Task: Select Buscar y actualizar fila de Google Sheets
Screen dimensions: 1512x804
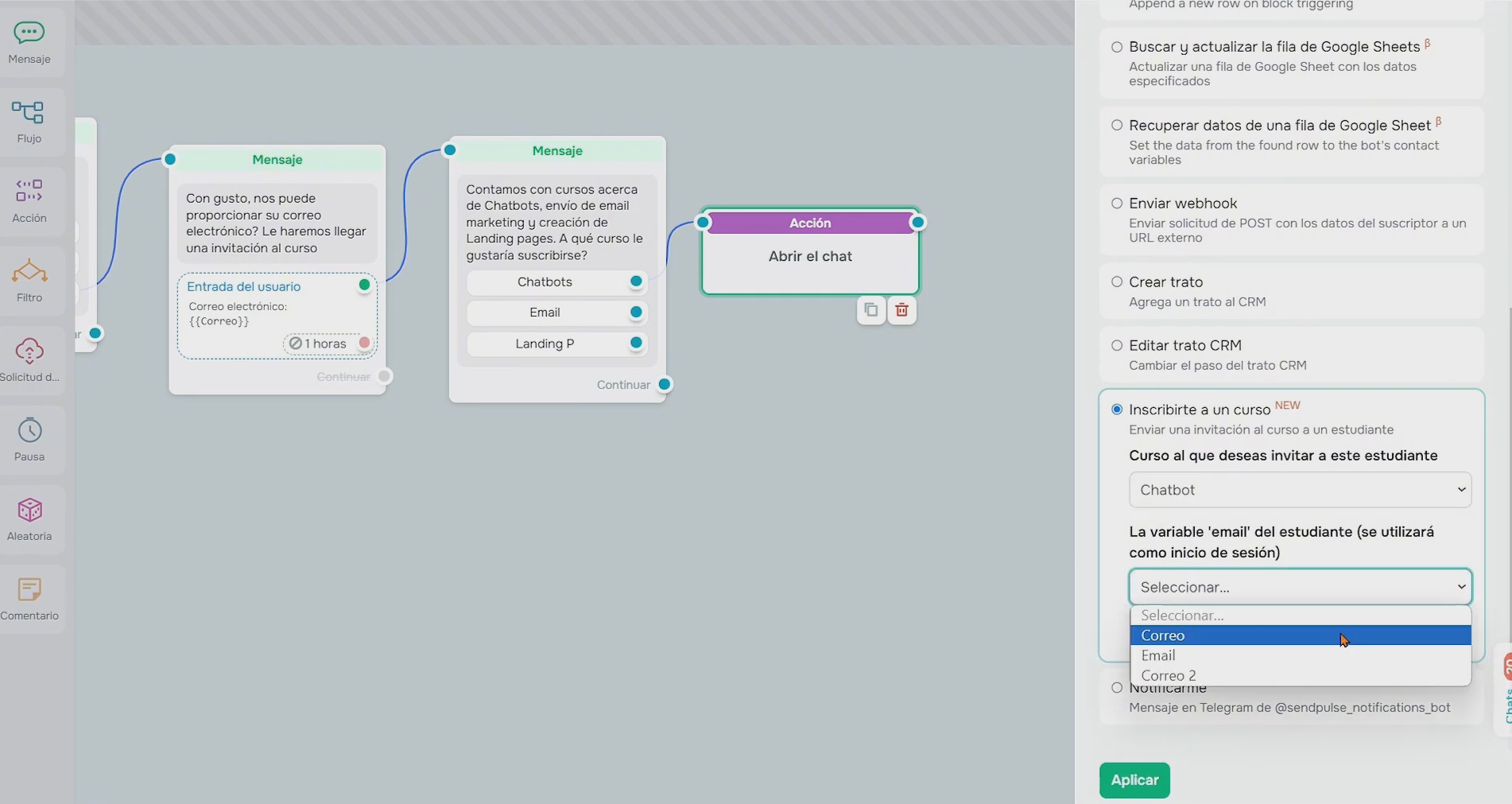Action: [x=1117, y=47]
